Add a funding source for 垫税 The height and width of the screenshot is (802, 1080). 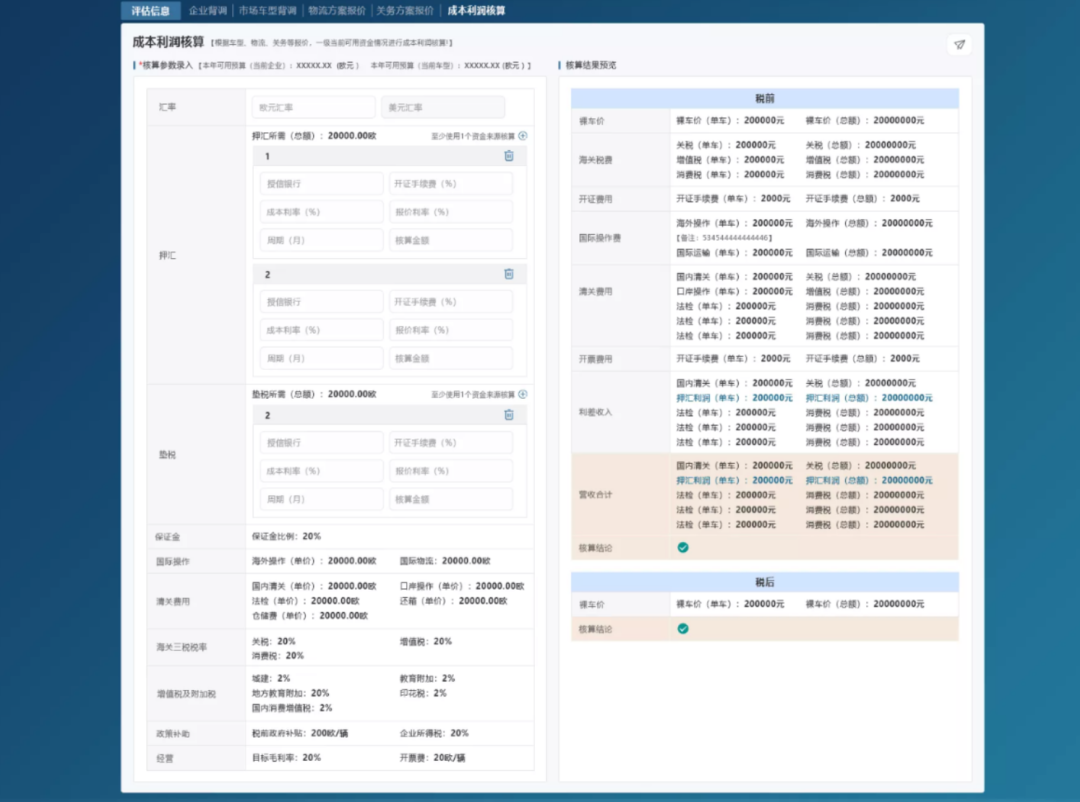[x=522, y=394]
